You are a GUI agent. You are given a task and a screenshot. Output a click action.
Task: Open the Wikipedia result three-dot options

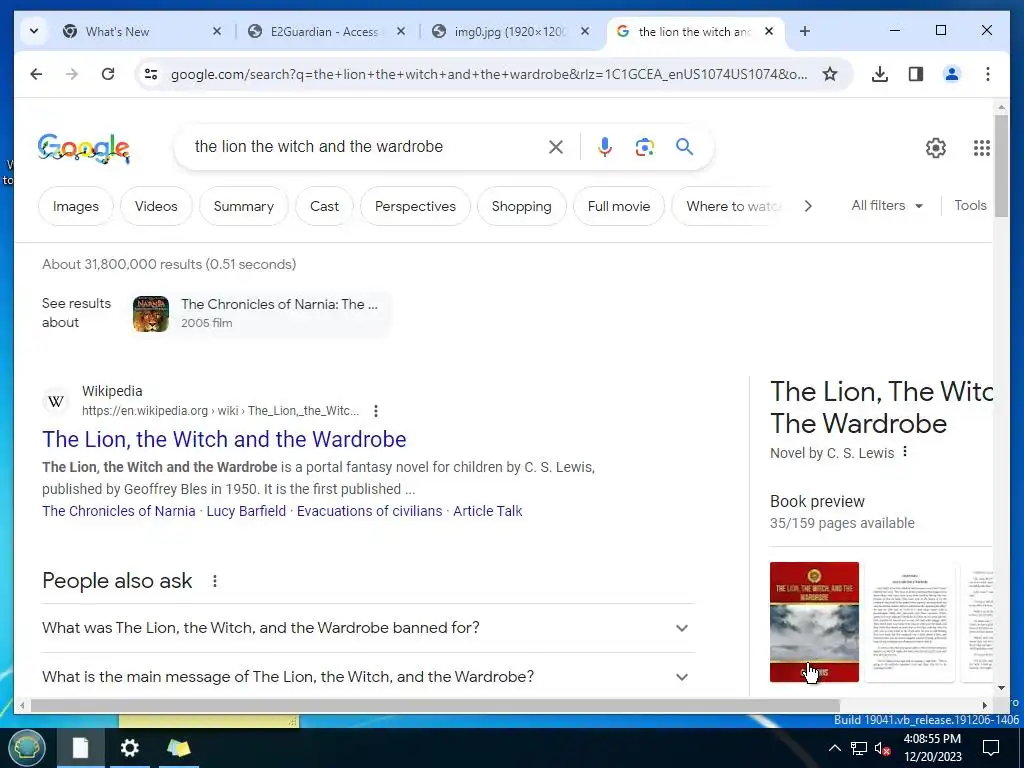coord(376,411)
